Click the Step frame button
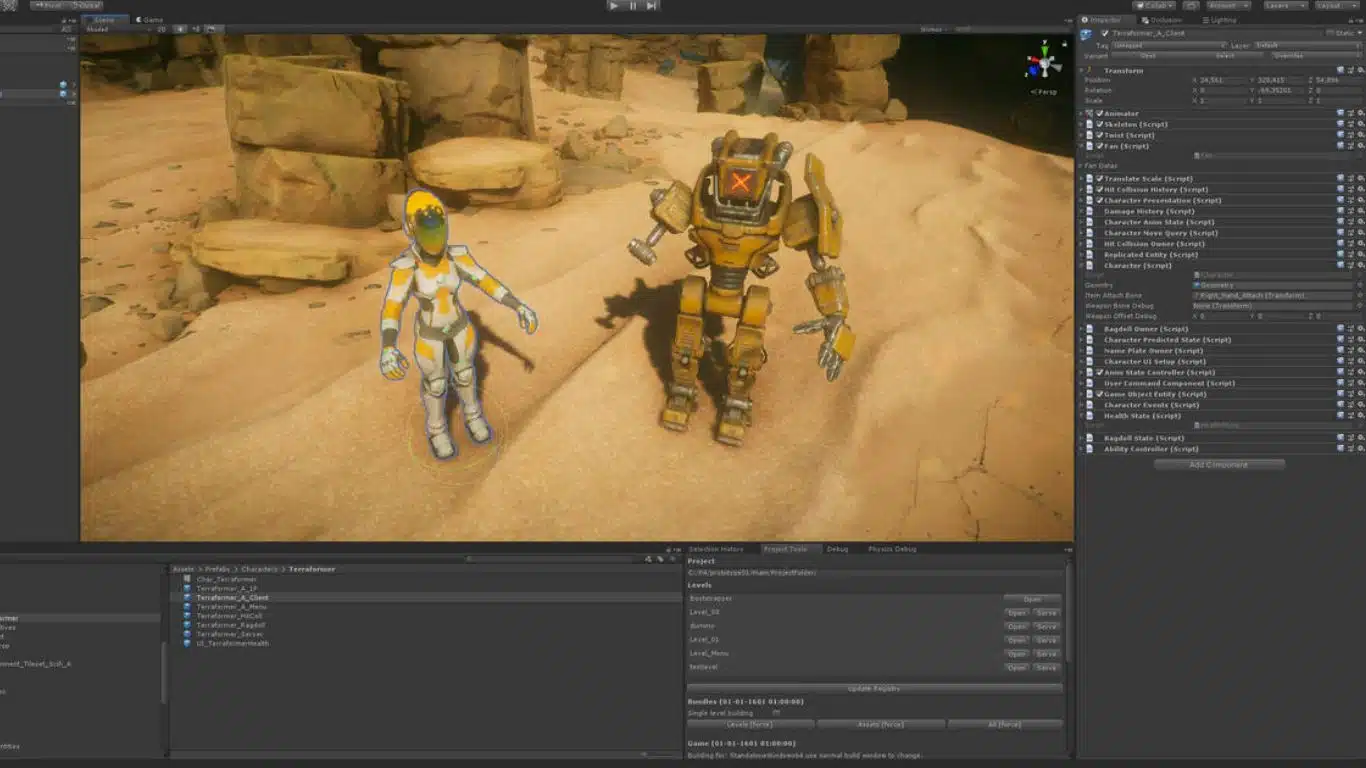The height and width of the screenshot is (768, 1366). [x=651, y=6]
